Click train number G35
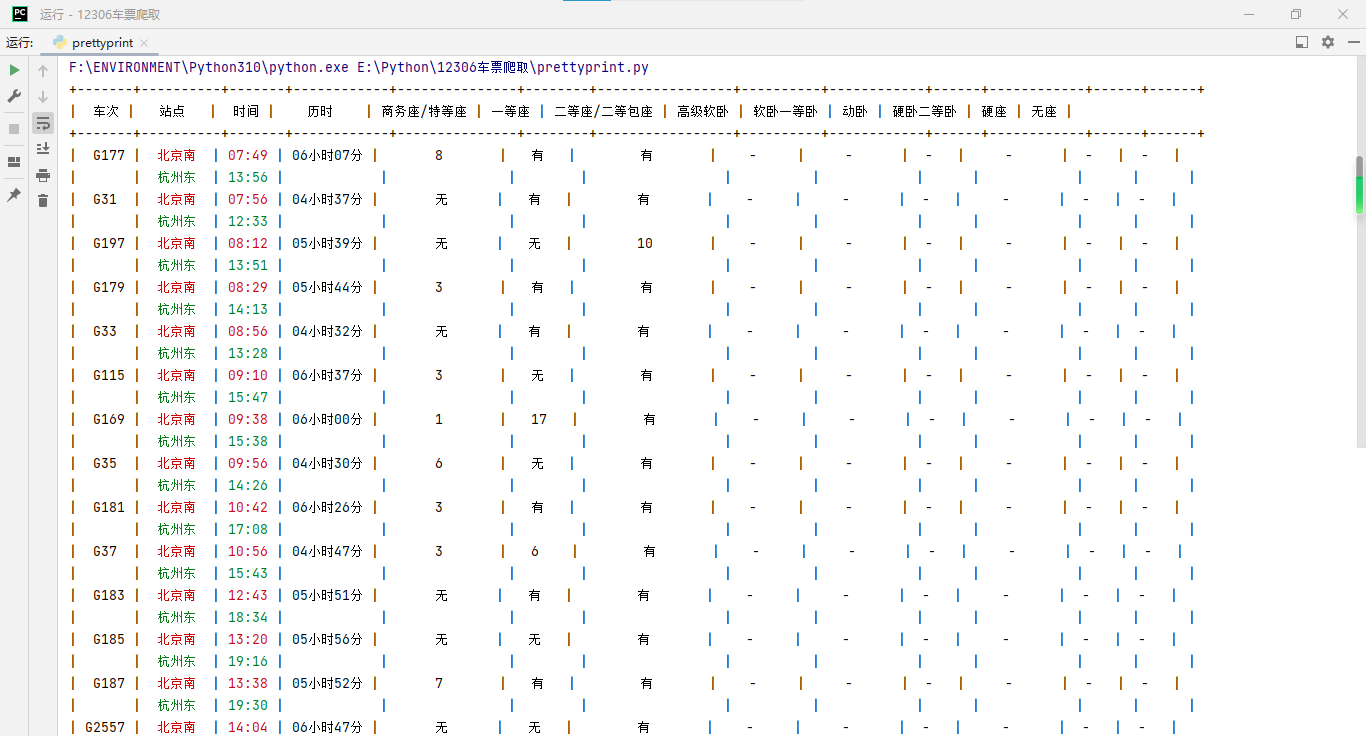 point(105,463)
